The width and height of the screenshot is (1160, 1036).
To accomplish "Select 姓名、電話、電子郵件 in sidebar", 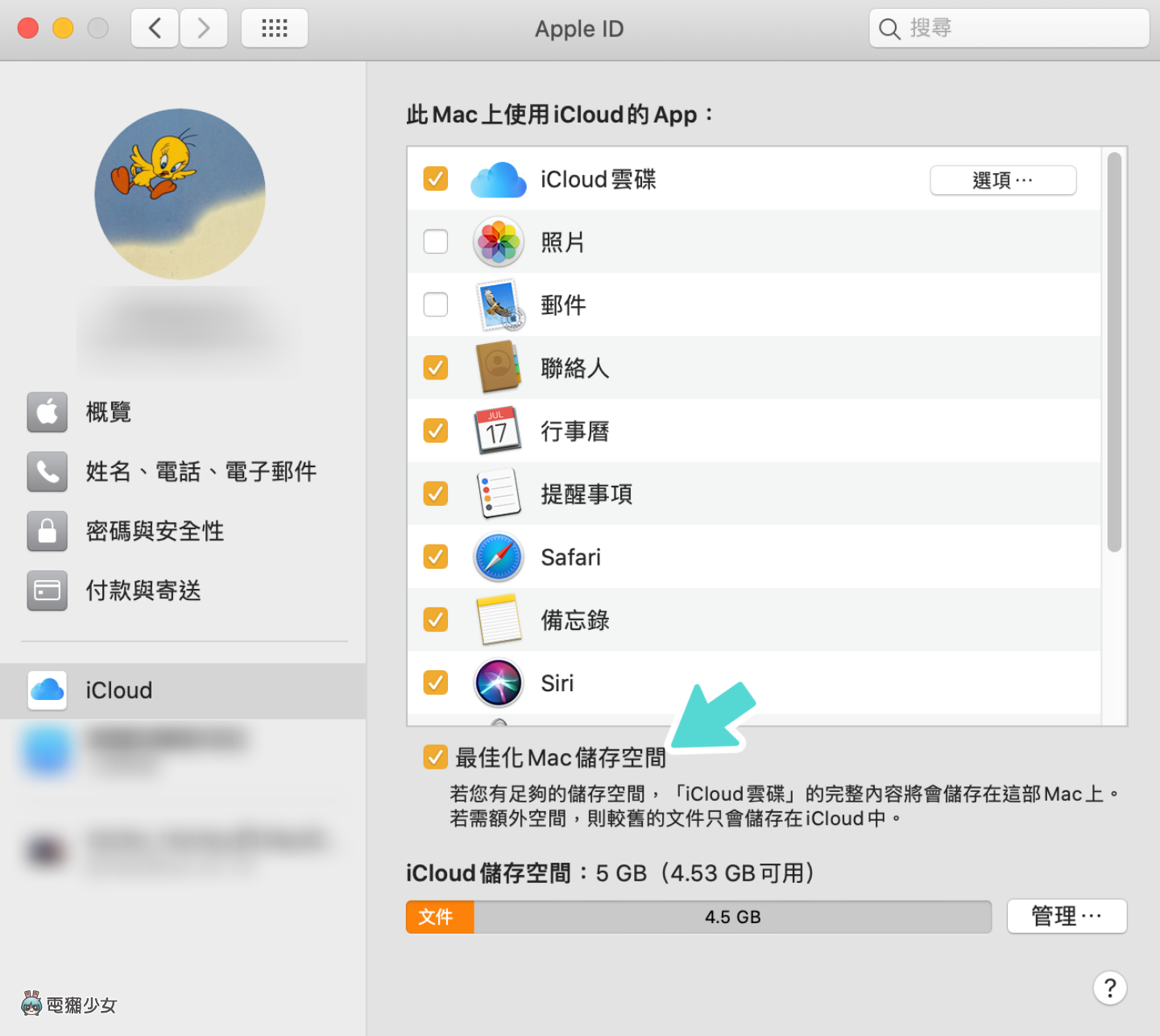I will (201, 472).
